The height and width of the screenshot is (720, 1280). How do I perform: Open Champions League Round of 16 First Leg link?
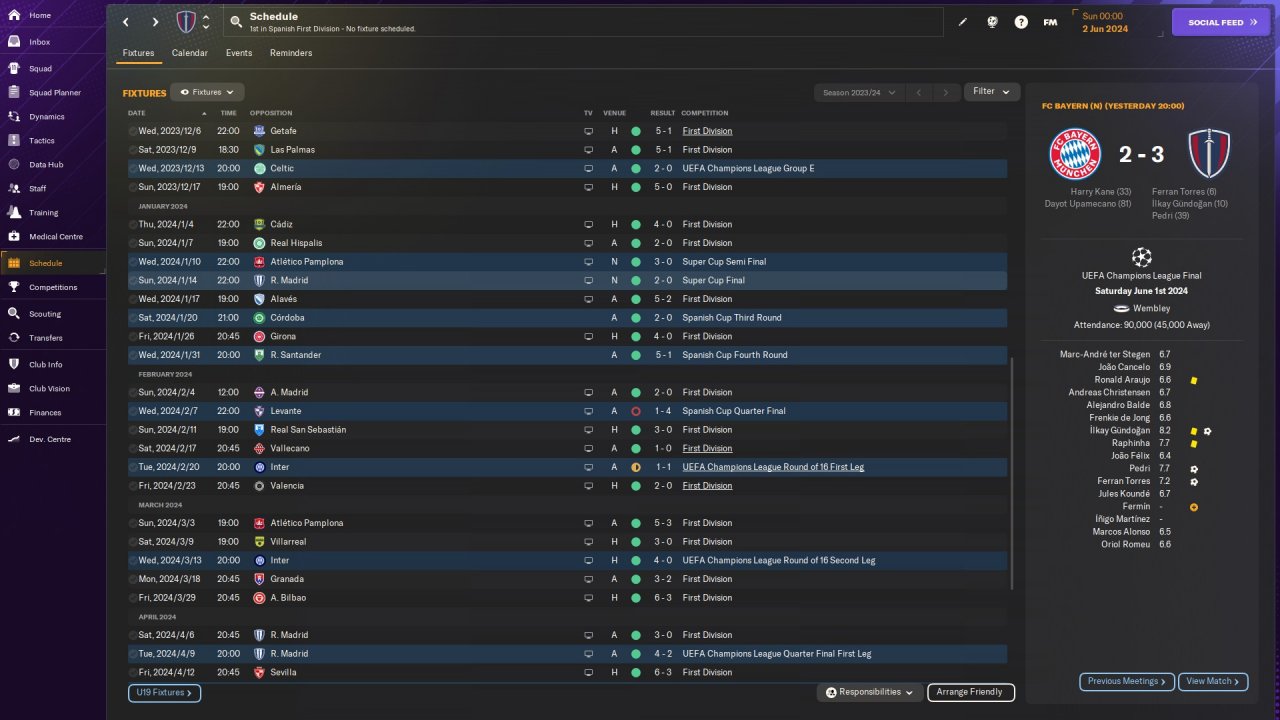tap(773, 467)
